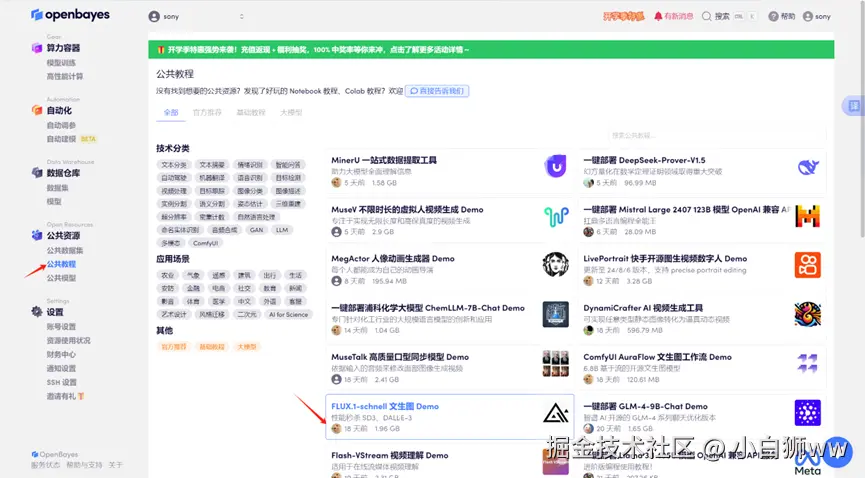Image resolution: width=865 pixels, height=478 pixels.
Task: Click the bell notification icon
Action: click(x=658, y=17)
